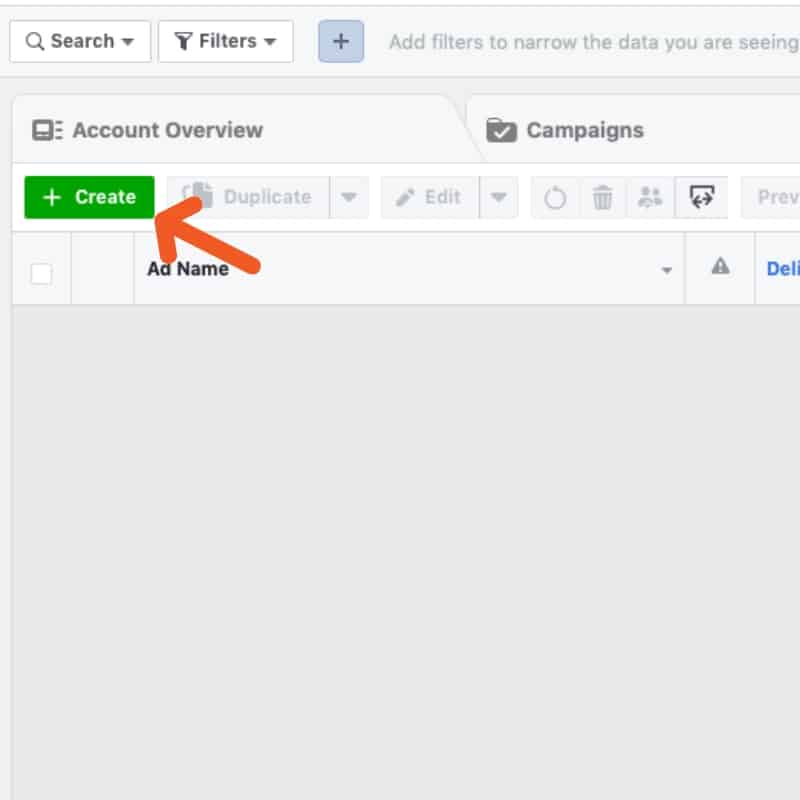This screenshot has height=800, width=800.
Task: Click the trash delete icon
Action: point(602,197)
